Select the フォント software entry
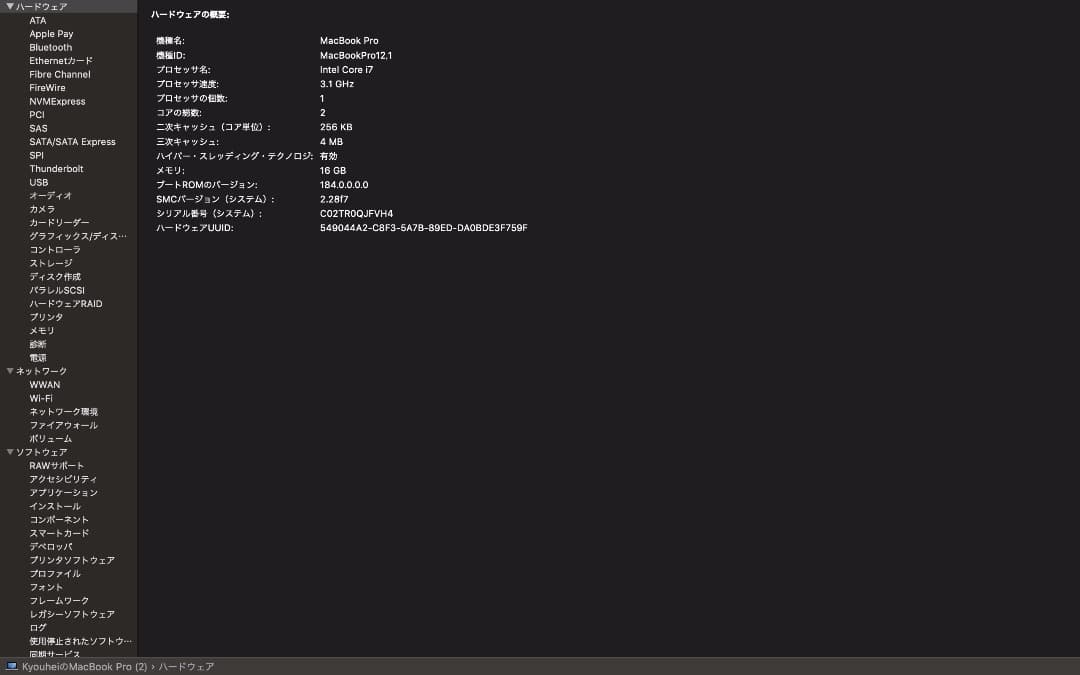The image size is (1080, 675). point(45,587)
